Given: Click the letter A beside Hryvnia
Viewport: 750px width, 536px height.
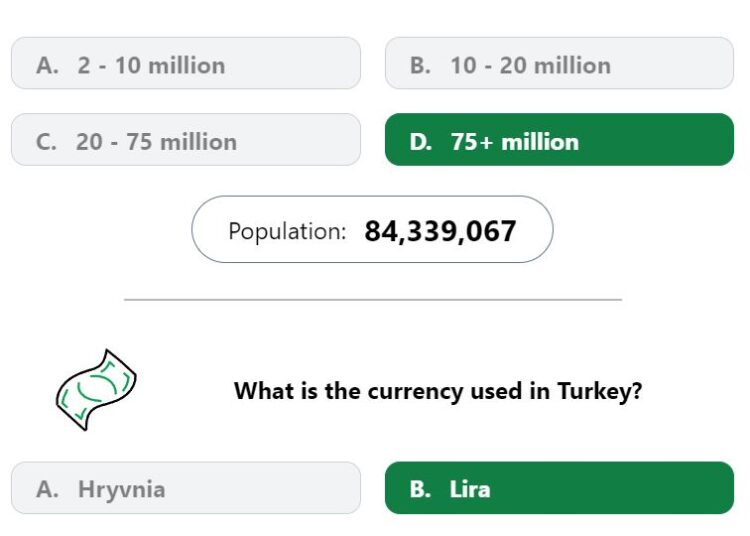Looking at the screenshot, I should pos(47,490).
